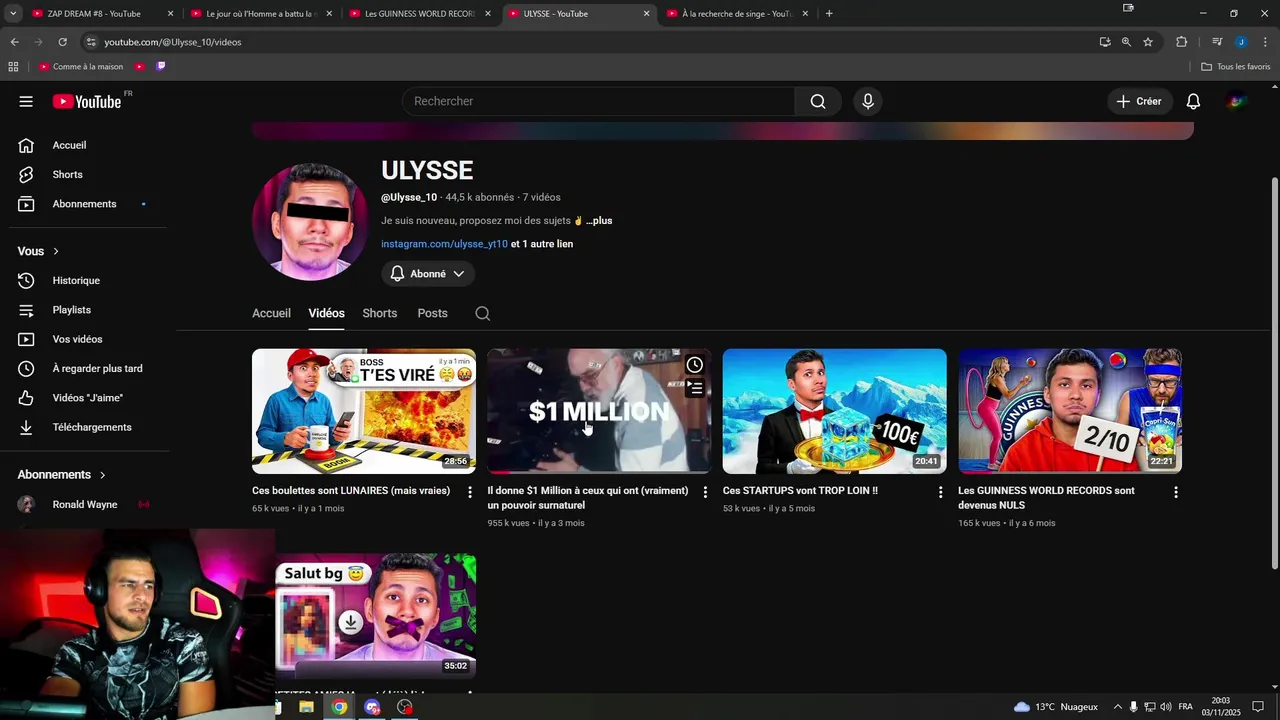This screenshot has width=1280, height=720.
Task: Expand channel description with ...plus
Action: 599,220
